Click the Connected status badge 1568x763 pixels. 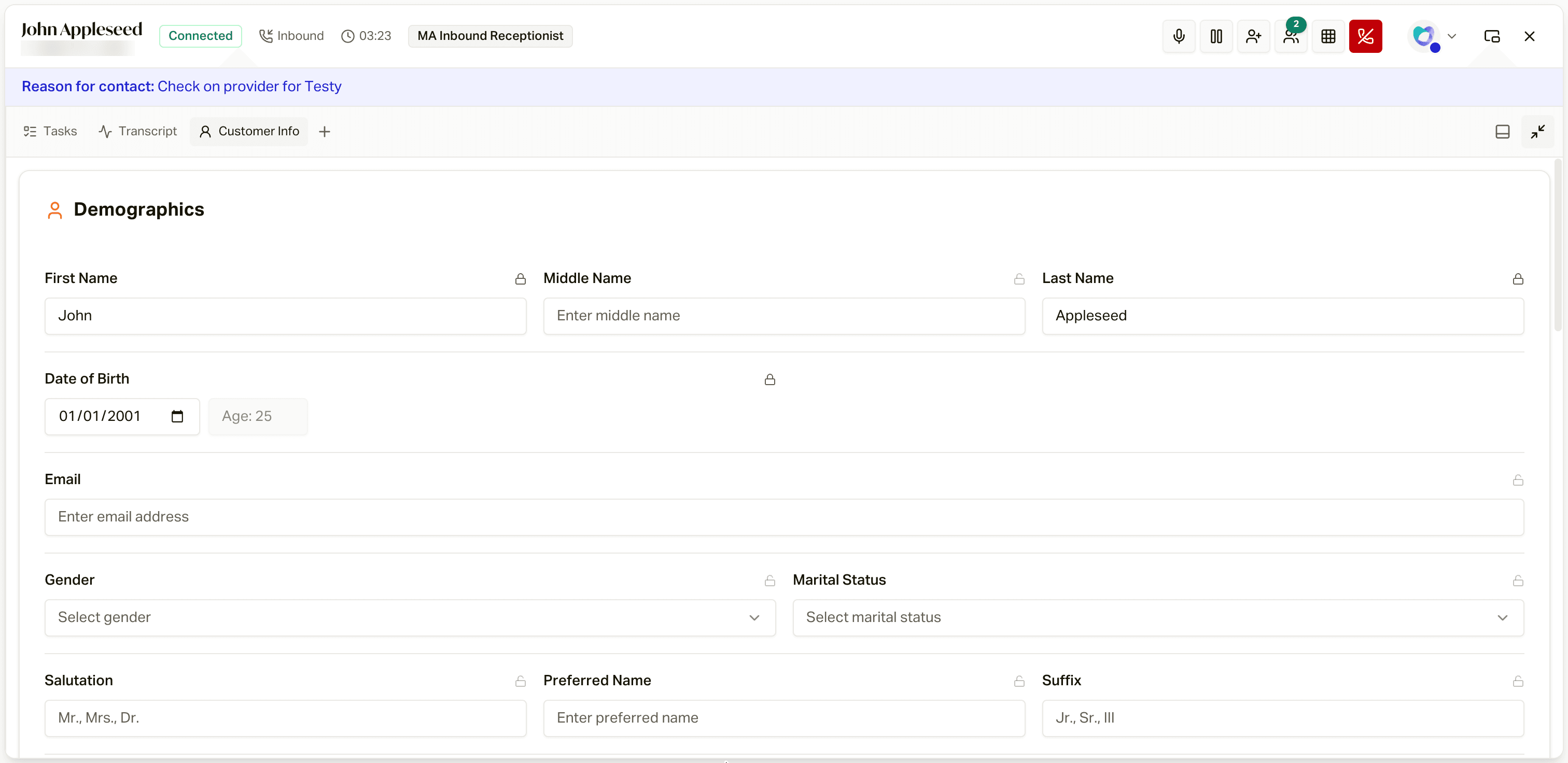pos(200,36)
